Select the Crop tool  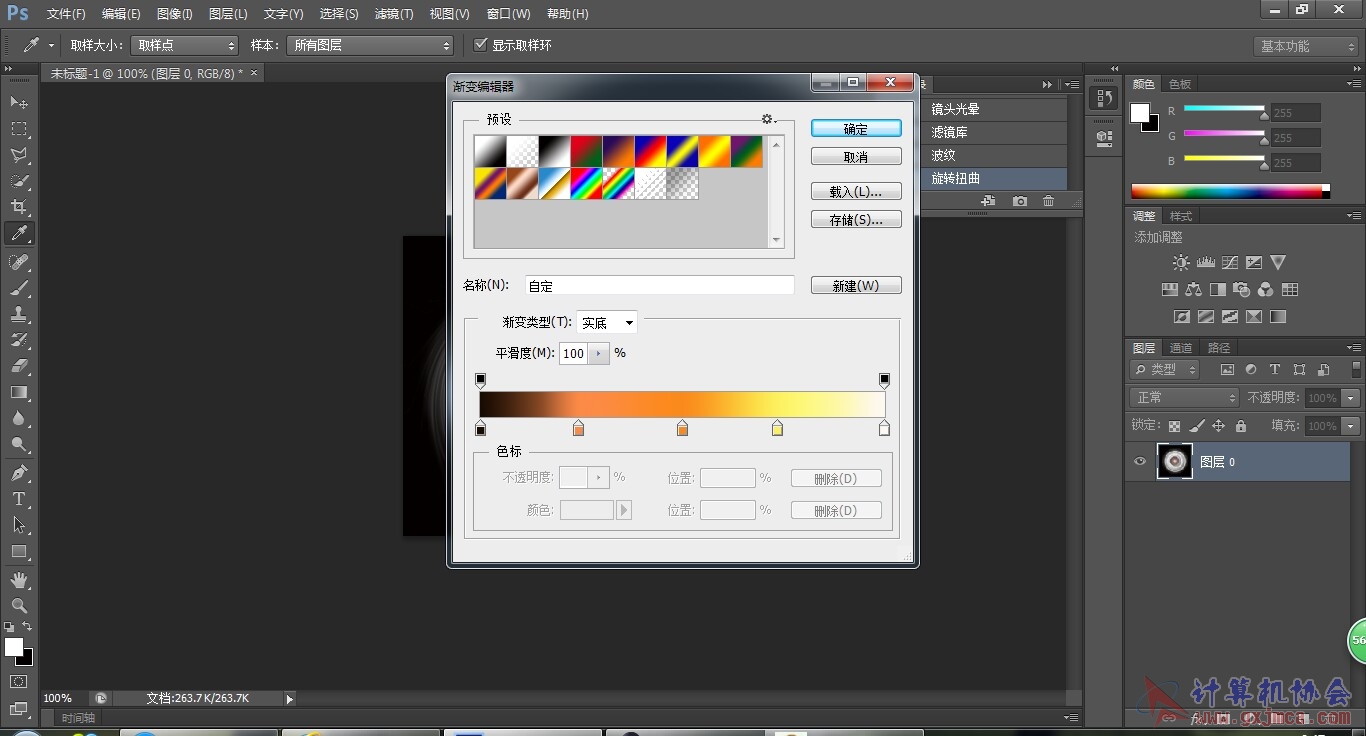click(x=19, y=207)
